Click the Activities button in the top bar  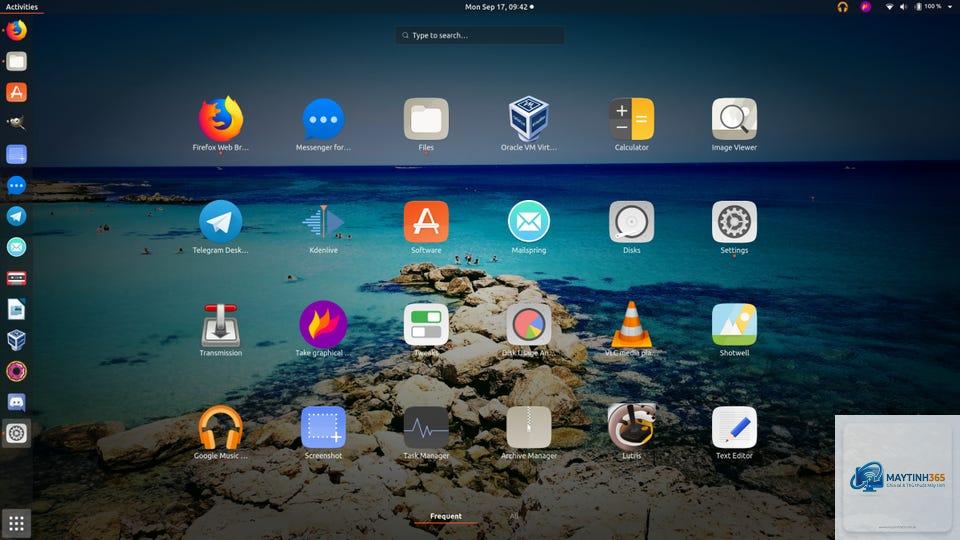[x=21, y=7]
